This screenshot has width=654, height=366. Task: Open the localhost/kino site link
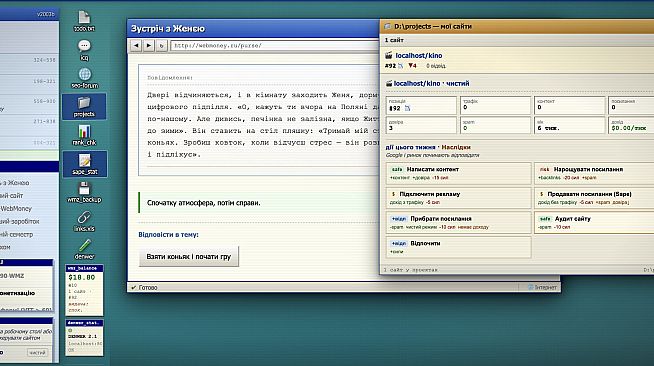pos(419,55)
